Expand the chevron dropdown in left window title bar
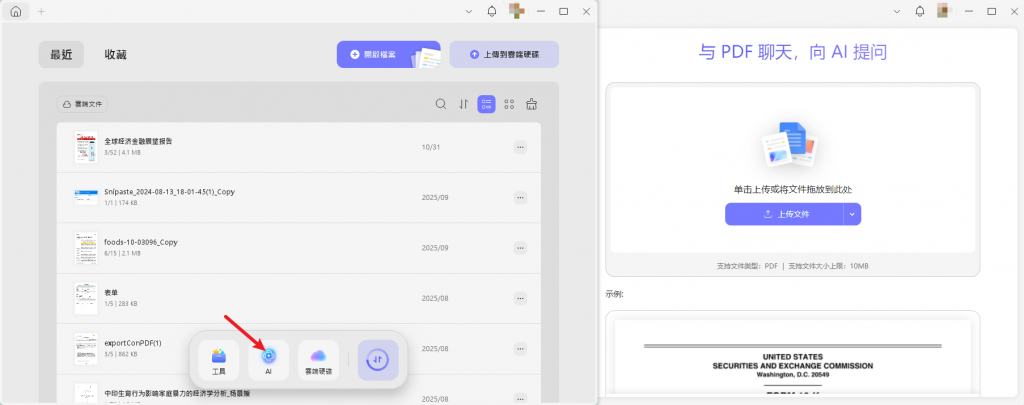Viewport: 1024px width, 405px height. pyautogui.click(x=469, y=12)
